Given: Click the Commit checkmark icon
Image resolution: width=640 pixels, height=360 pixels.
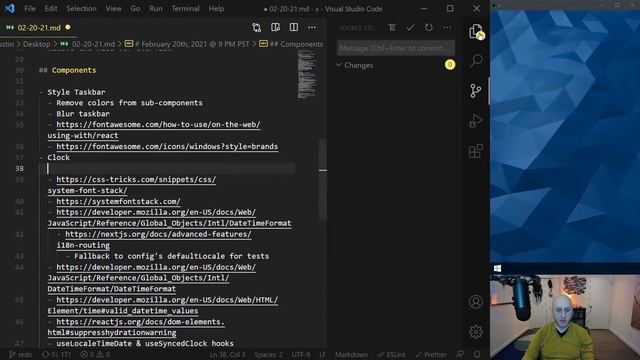Looking at the screenshot, I should [410, 27].
